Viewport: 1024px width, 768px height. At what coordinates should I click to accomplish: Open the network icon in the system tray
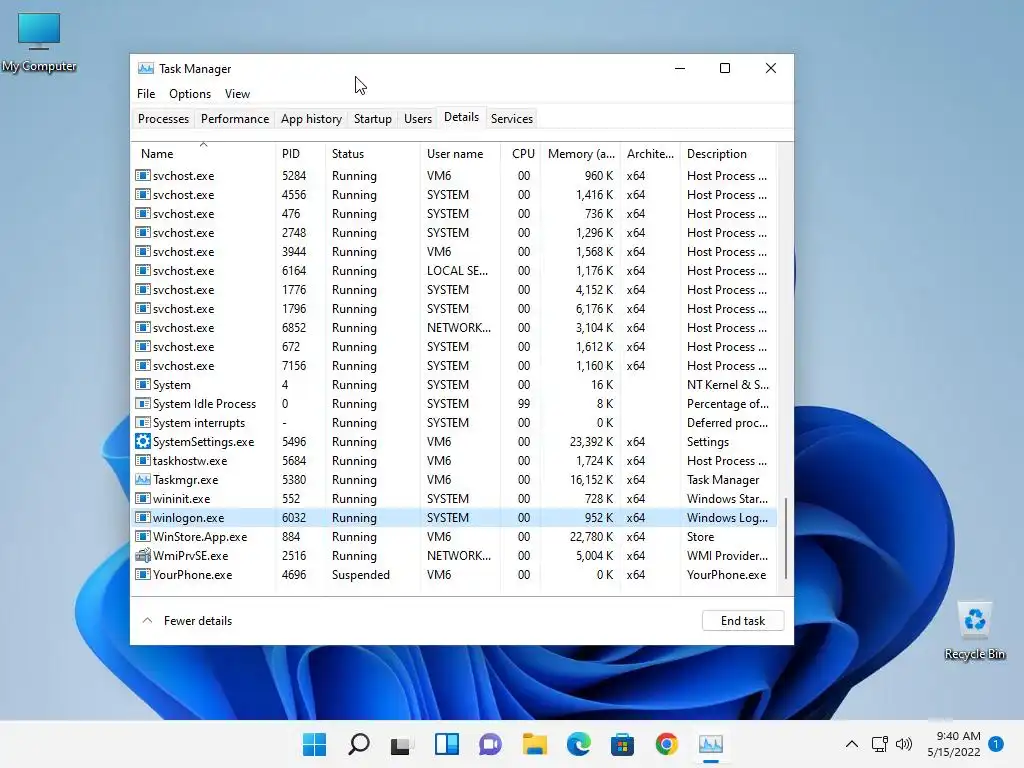(880, 744)
